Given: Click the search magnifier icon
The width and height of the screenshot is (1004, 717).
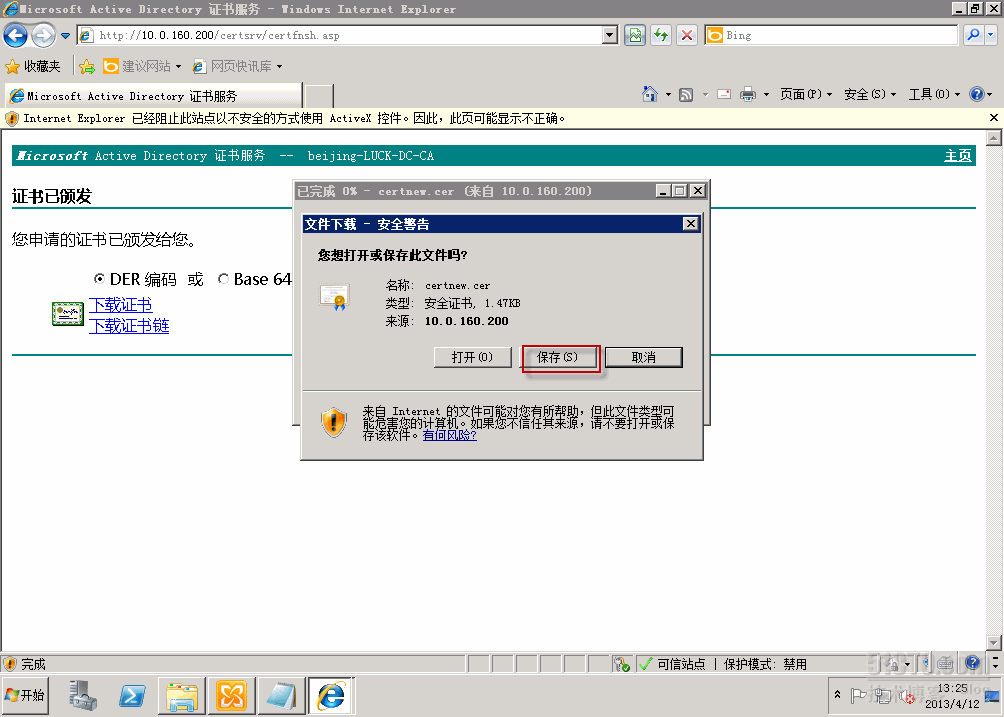Looking at the screenshot, I should 973,35.
